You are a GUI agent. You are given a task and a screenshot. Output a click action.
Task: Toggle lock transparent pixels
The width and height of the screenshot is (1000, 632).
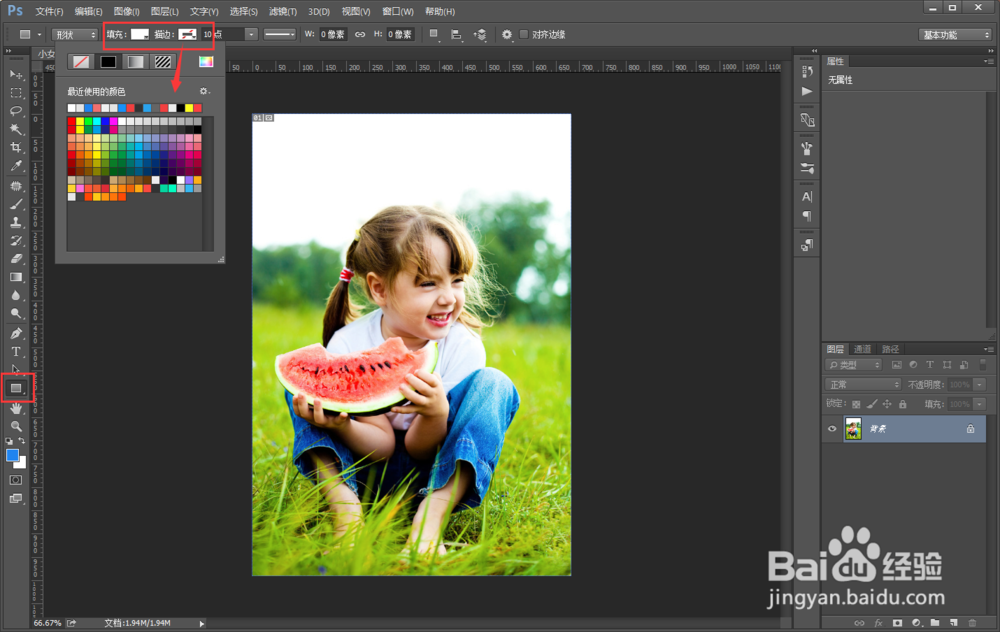pos(856,404)
